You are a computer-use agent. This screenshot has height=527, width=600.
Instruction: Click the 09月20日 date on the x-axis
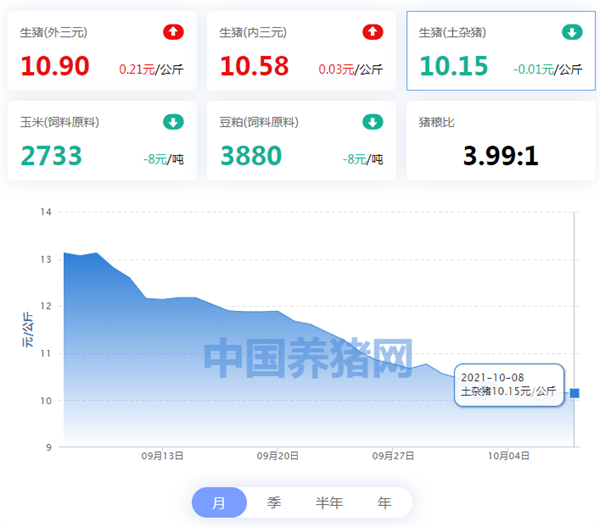(277, 456)
